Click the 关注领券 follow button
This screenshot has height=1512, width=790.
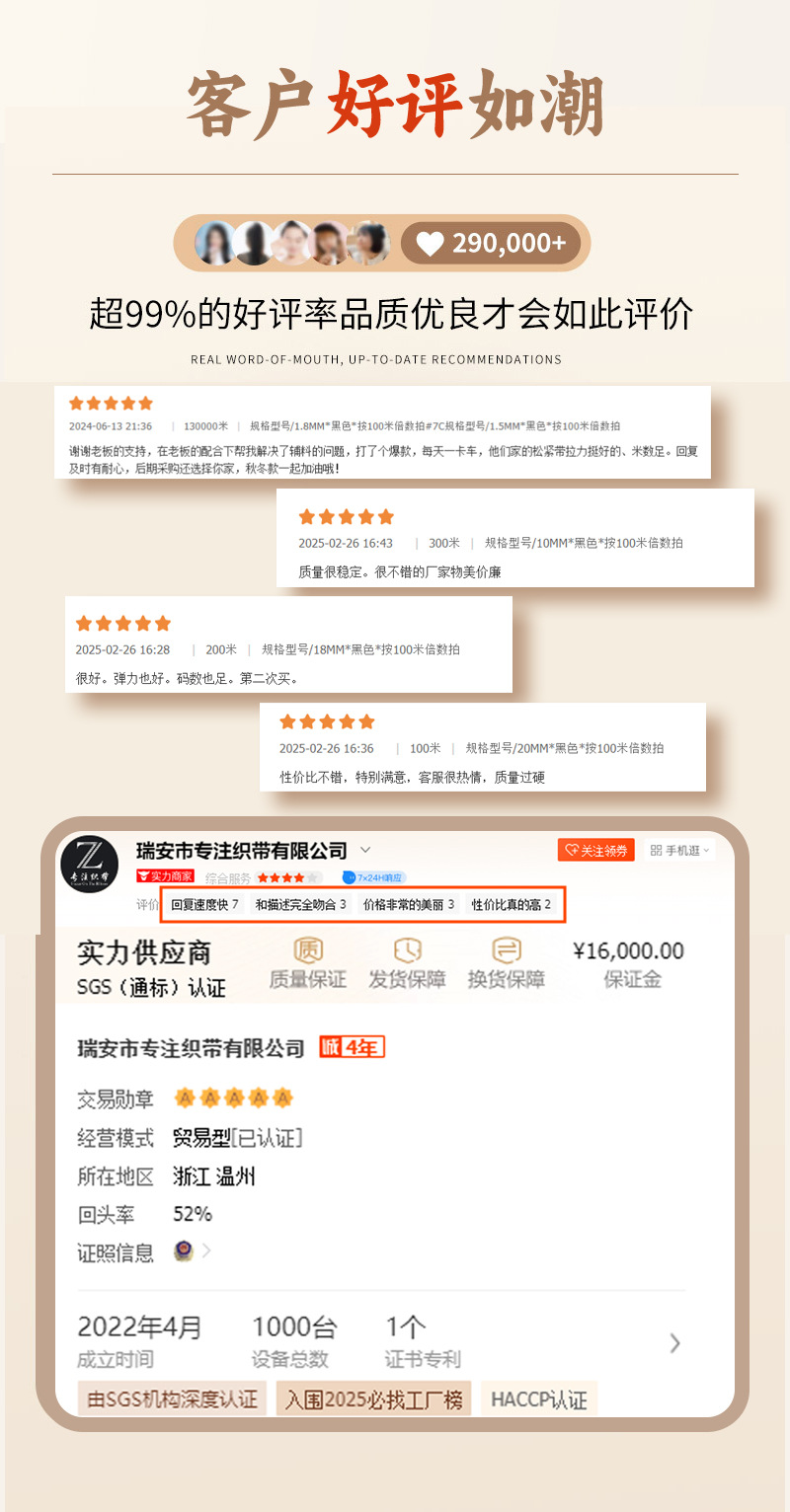595,850
